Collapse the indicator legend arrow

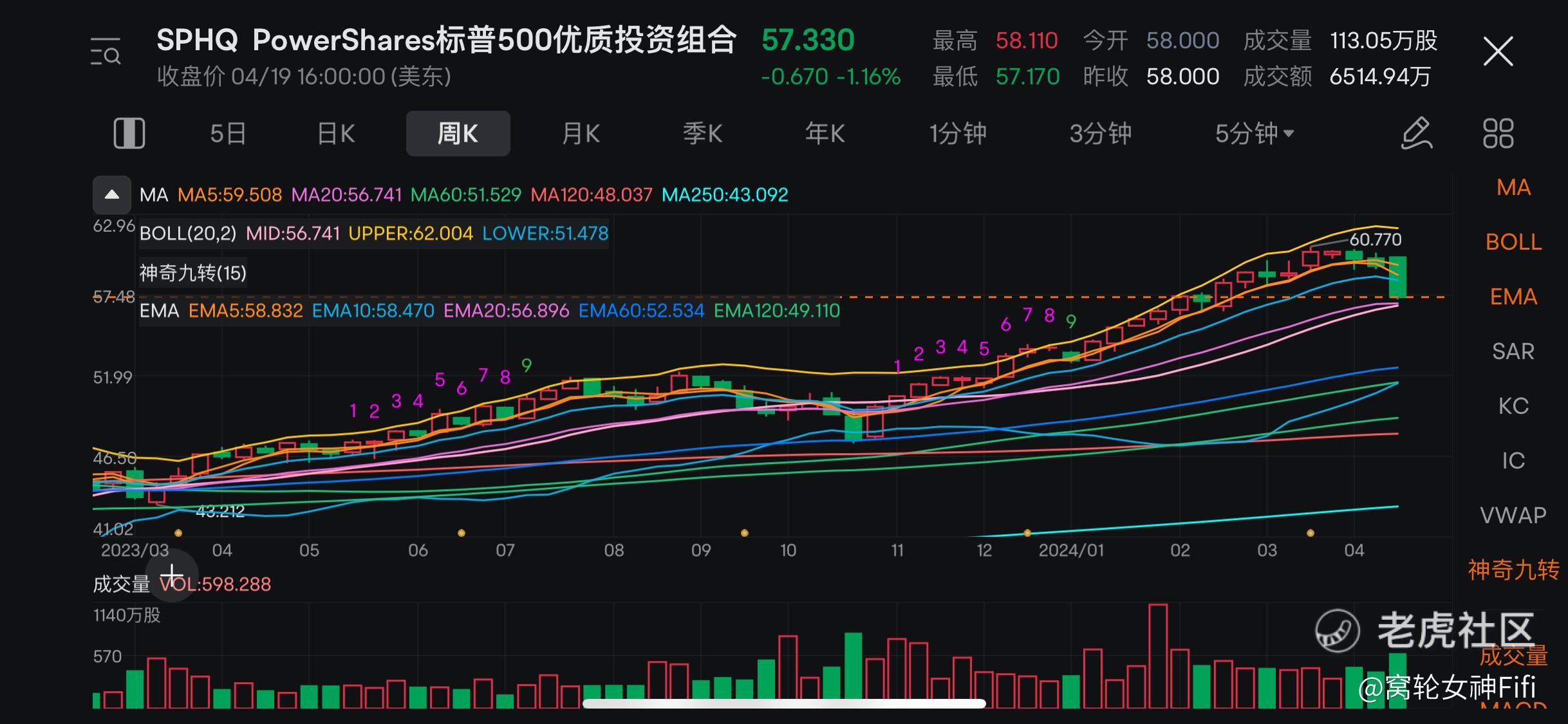point(112,194)
